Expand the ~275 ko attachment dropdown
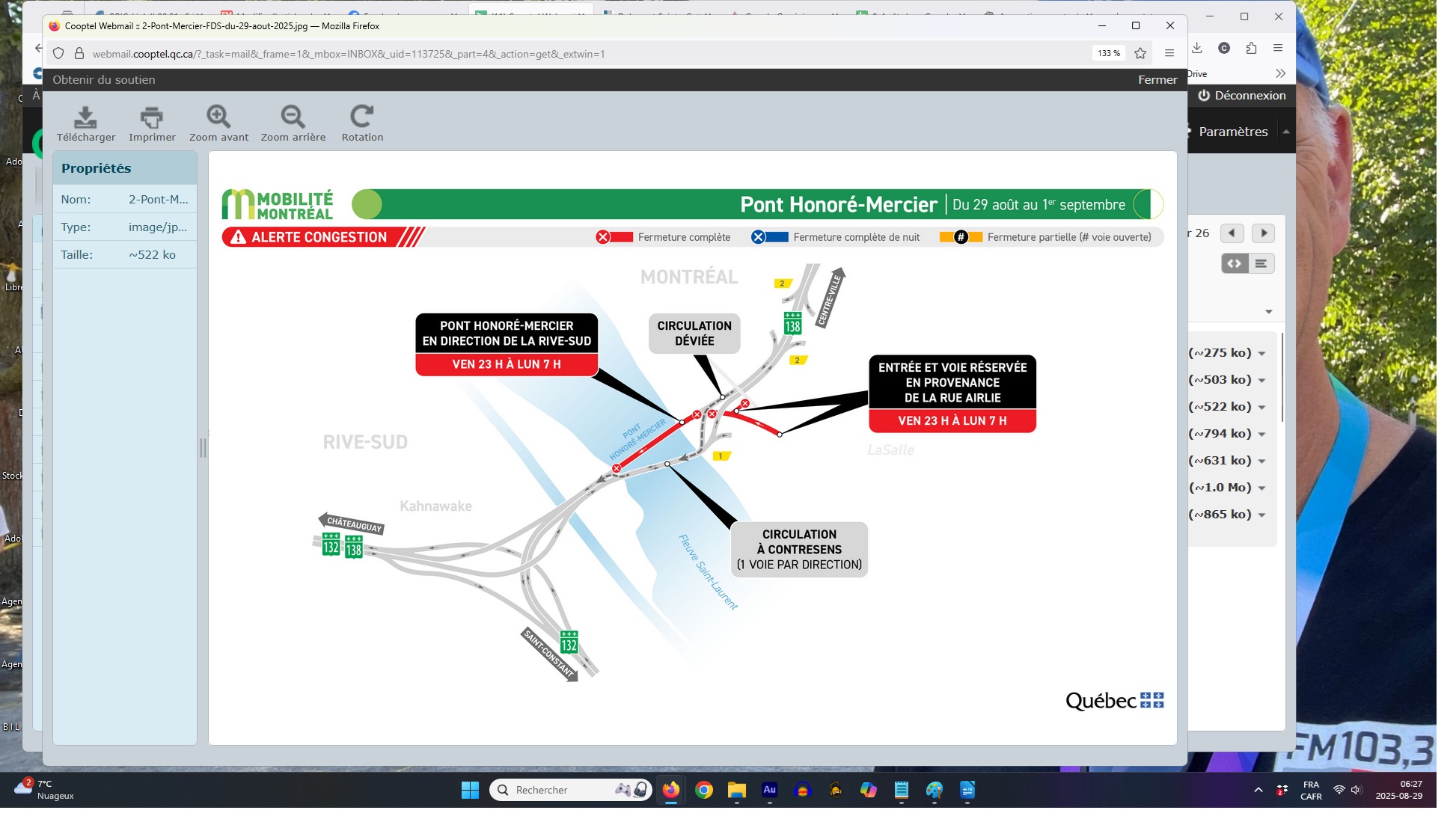The width and height of the screenshot is (1456, 819). coord(1261,353)
